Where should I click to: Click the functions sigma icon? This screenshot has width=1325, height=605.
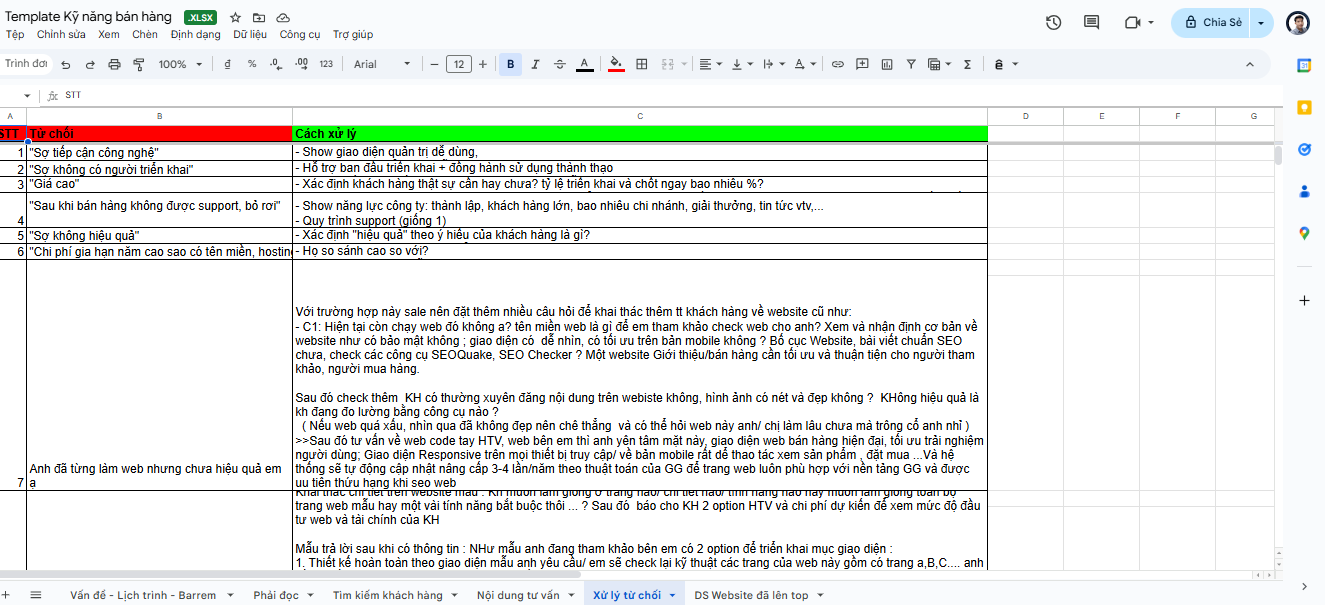pyautogui.click(x=967, y=64)
